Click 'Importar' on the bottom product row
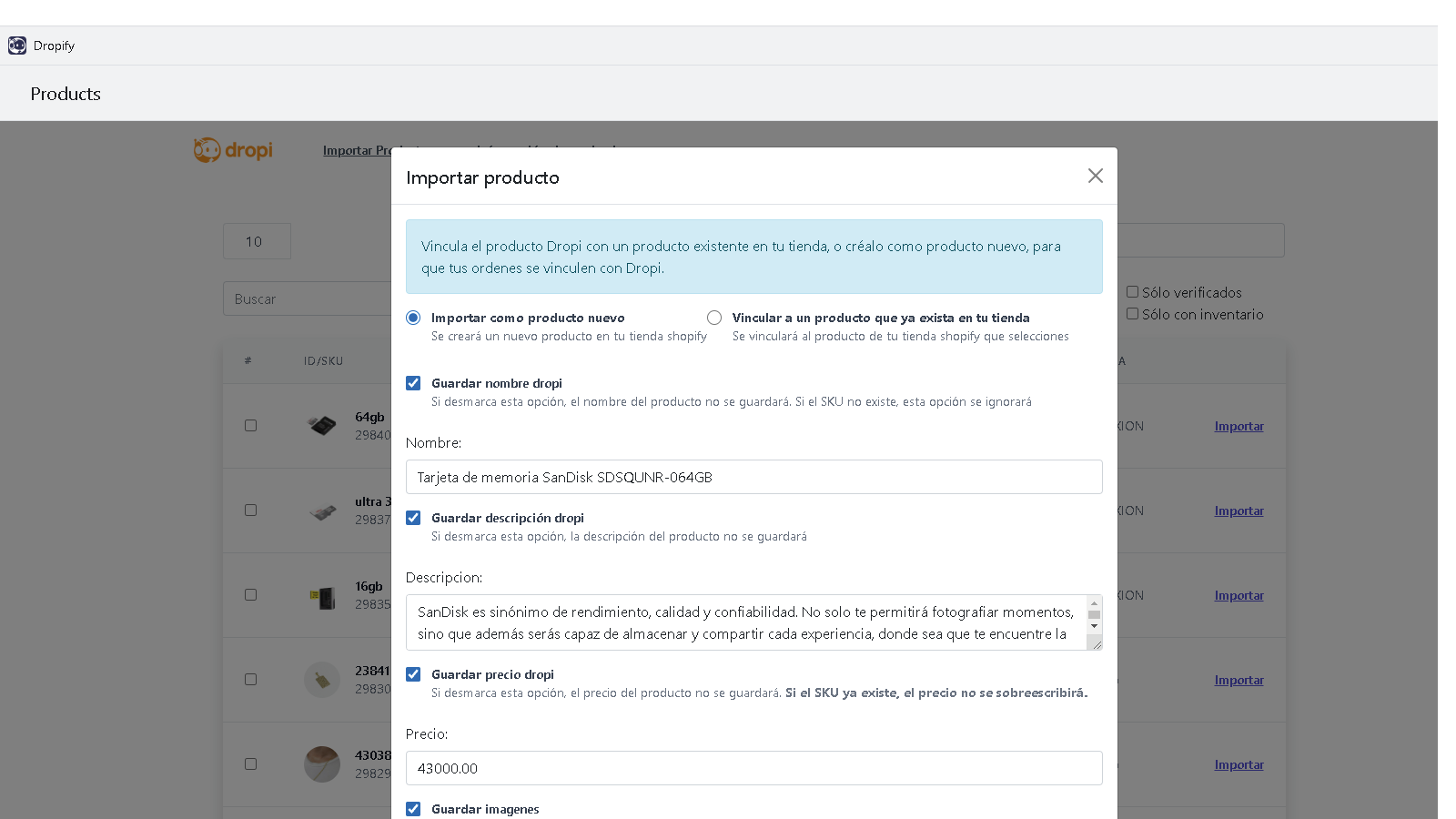 (x=1239, y=764)
